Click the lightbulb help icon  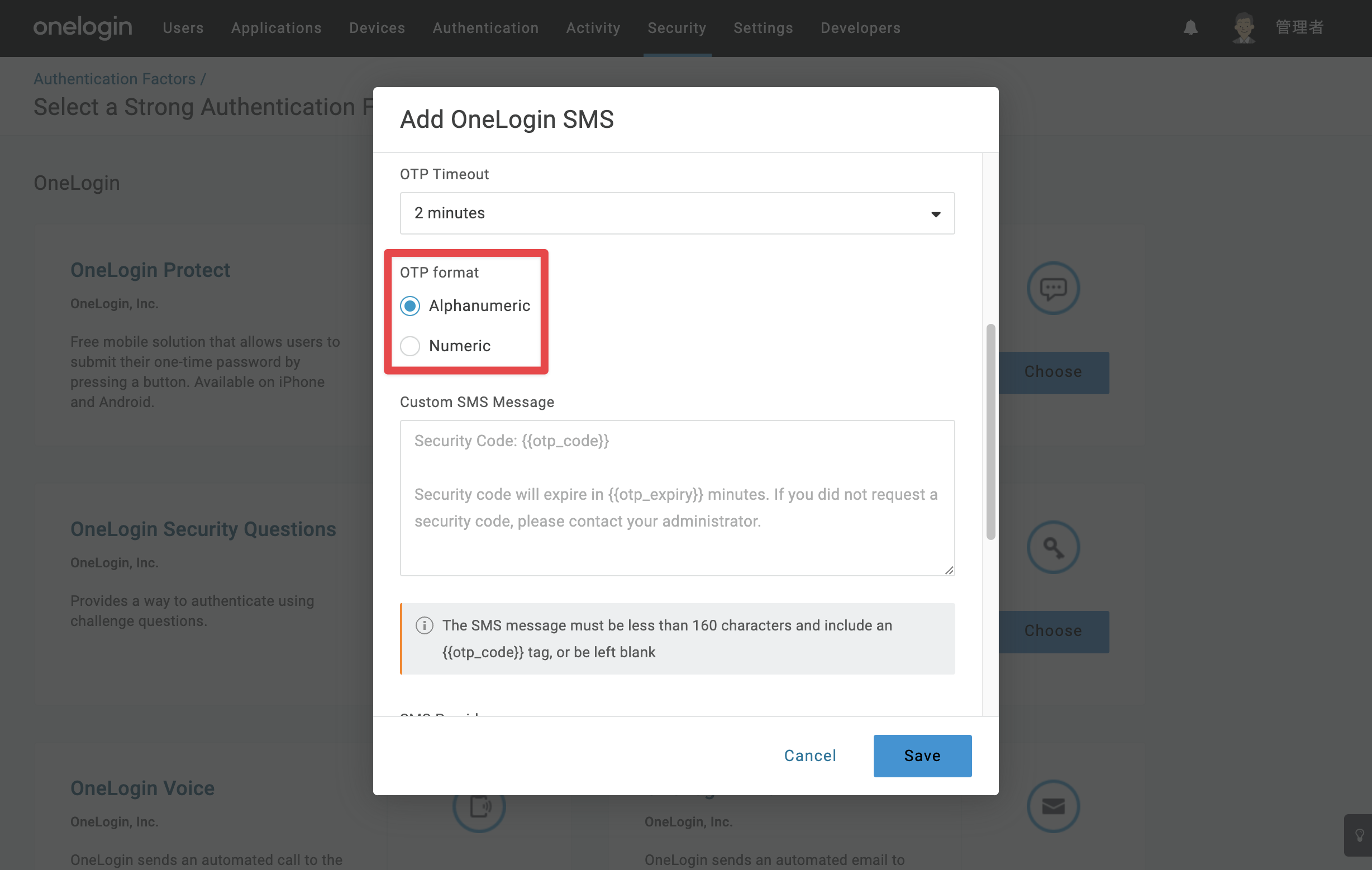click(1359, 835)
